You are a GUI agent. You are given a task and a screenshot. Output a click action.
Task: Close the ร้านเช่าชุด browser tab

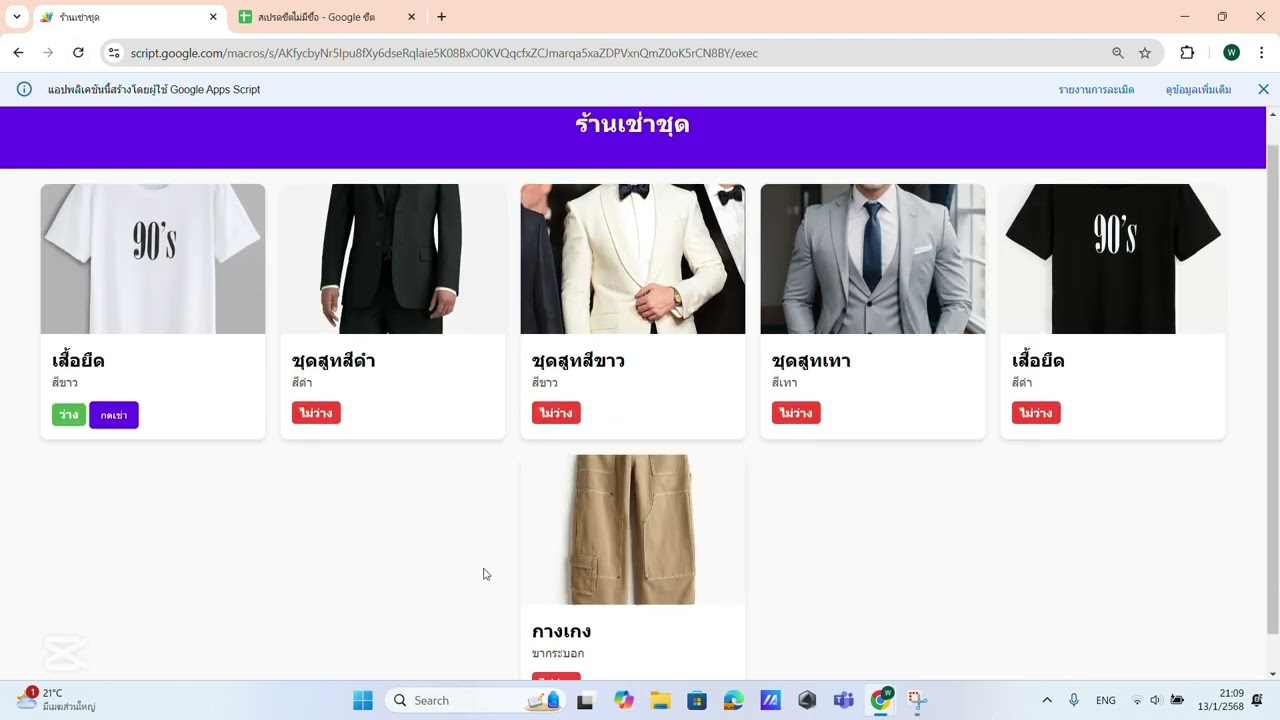click(x=213, y=17)
